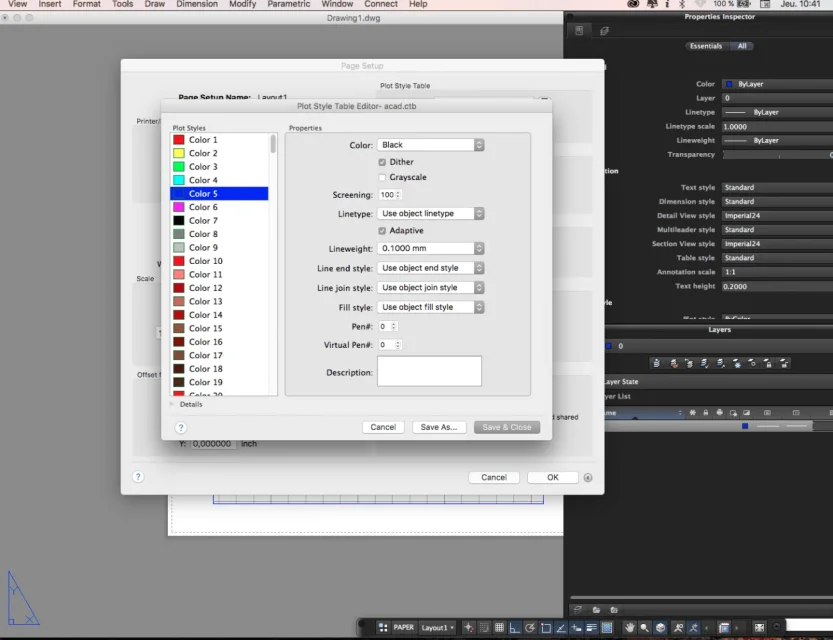Viewport: 833px width, 640px height.
Task: Click the Description text field
Action: coord(429,371)
